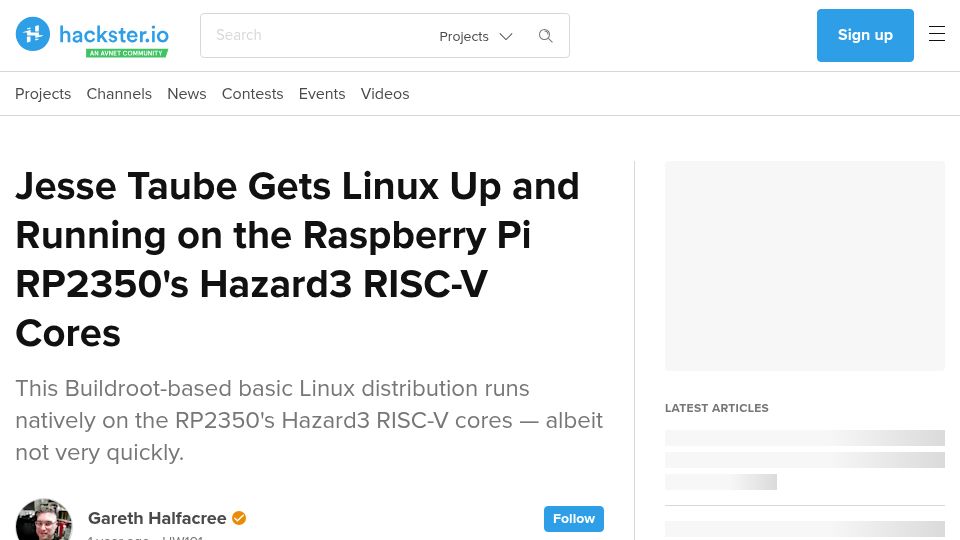Follow author Gareth Halfacree
Viewport: 960px width, 540px height.
(x=574, y=519)
